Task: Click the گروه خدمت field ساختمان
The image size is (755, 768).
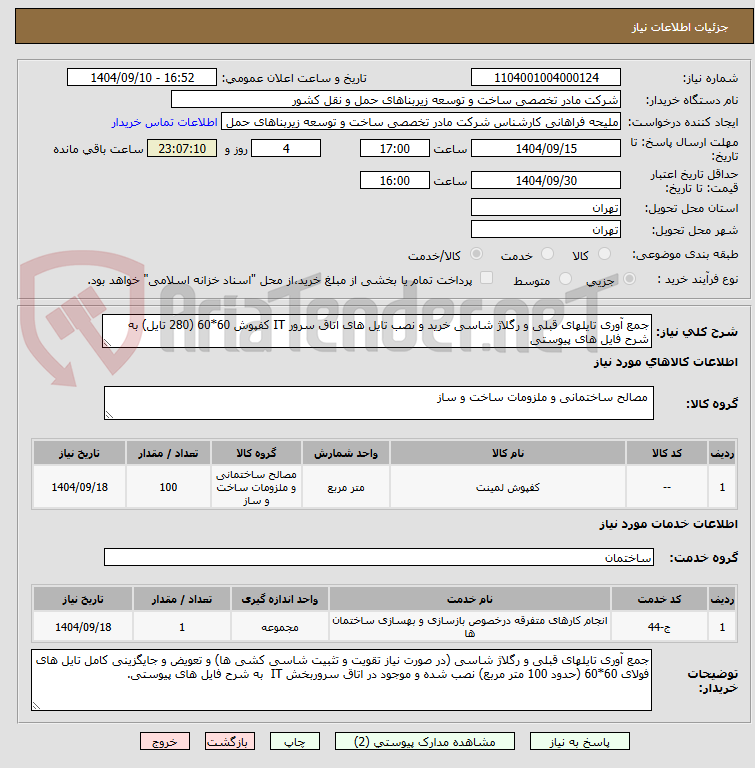Action: pyautogui.click(x=379, y=557)
